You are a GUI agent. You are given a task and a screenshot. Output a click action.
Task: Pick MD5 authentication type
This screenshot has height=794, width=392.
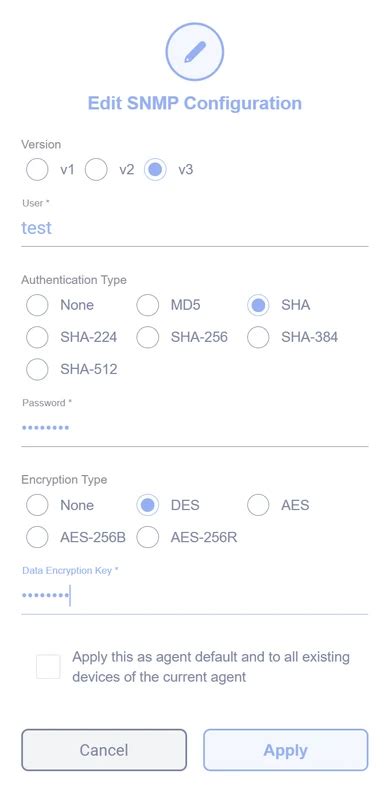(147, 305)
